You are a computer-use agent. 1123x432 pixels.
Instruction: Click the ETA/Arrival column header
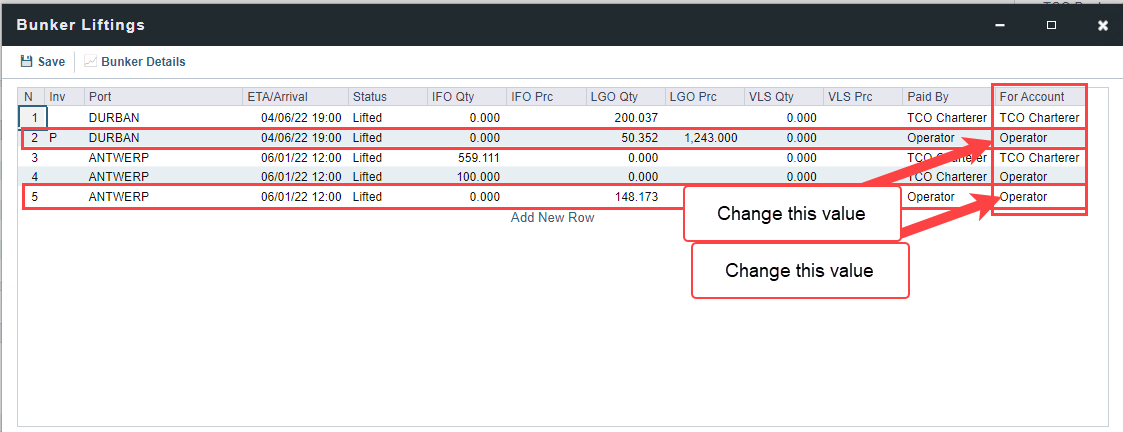pos(277,97)
